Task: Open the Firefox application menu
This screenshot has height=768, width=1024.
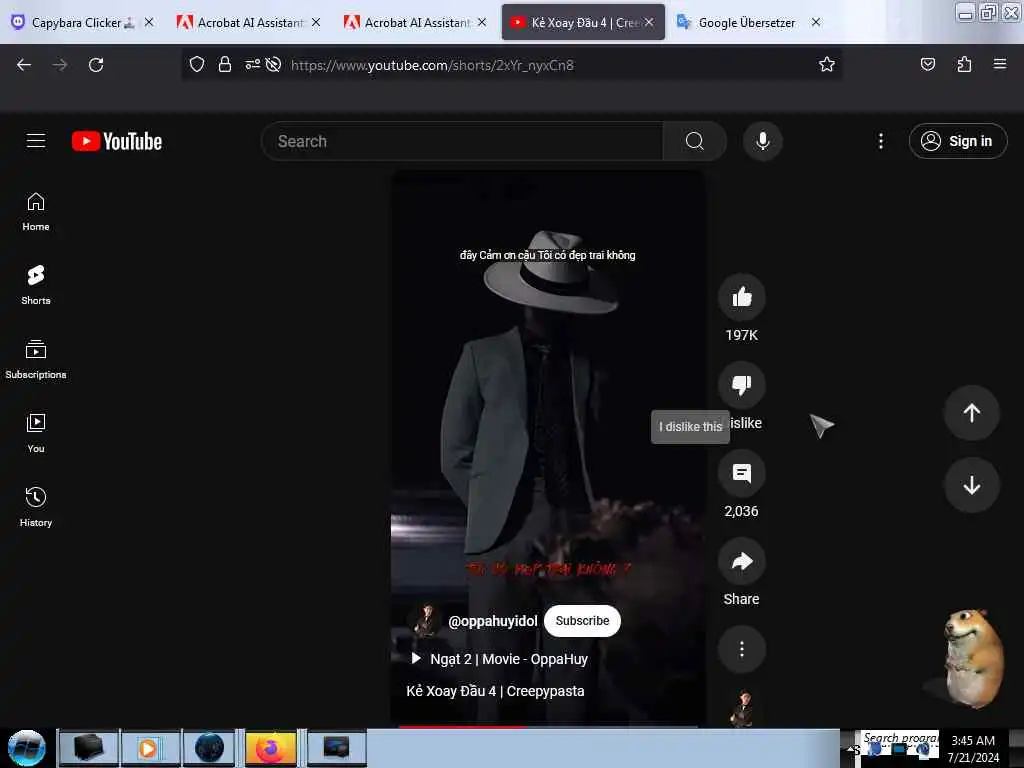Action: coord(1000,64)
